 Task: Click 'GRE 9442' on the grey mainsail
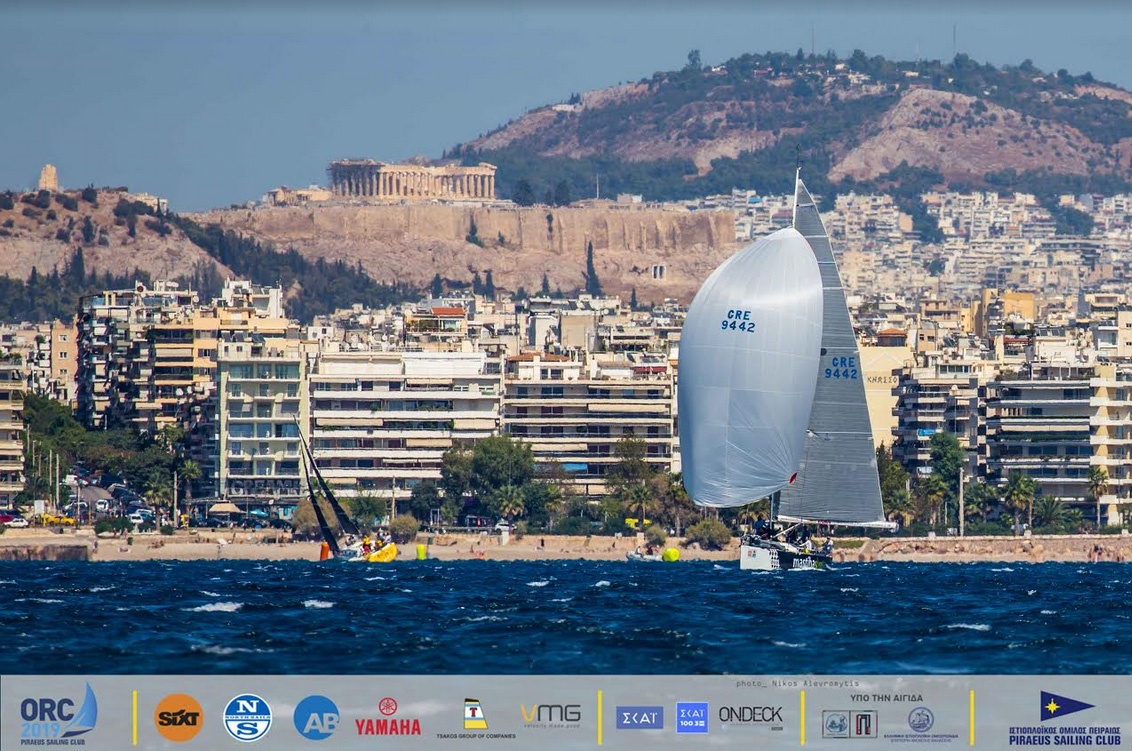click(x=841, y=368)
